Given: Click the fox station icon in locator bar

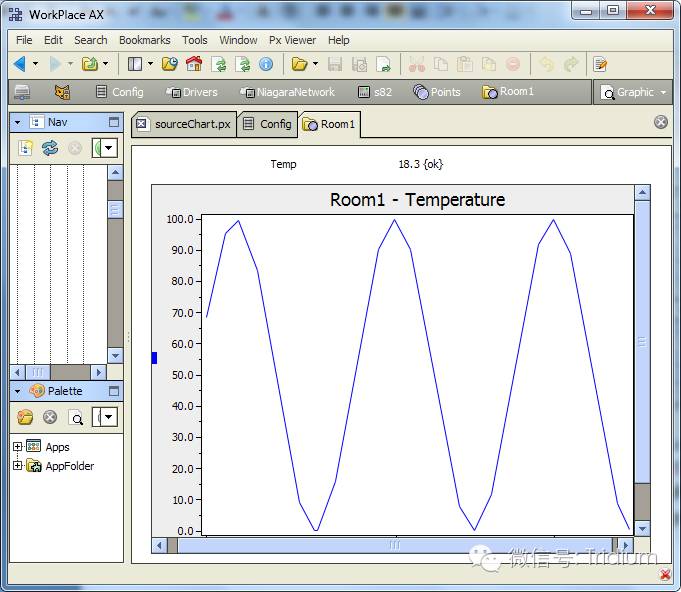Looking at the screenshot, I should [62, 92].
